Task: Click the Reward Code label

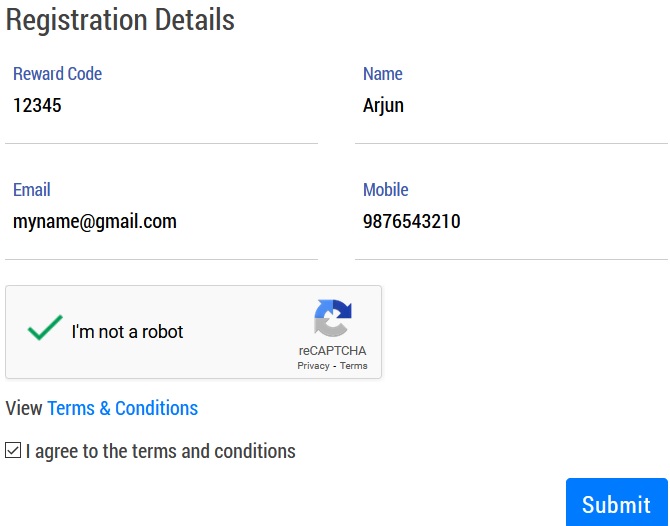Action: (57, 74)
